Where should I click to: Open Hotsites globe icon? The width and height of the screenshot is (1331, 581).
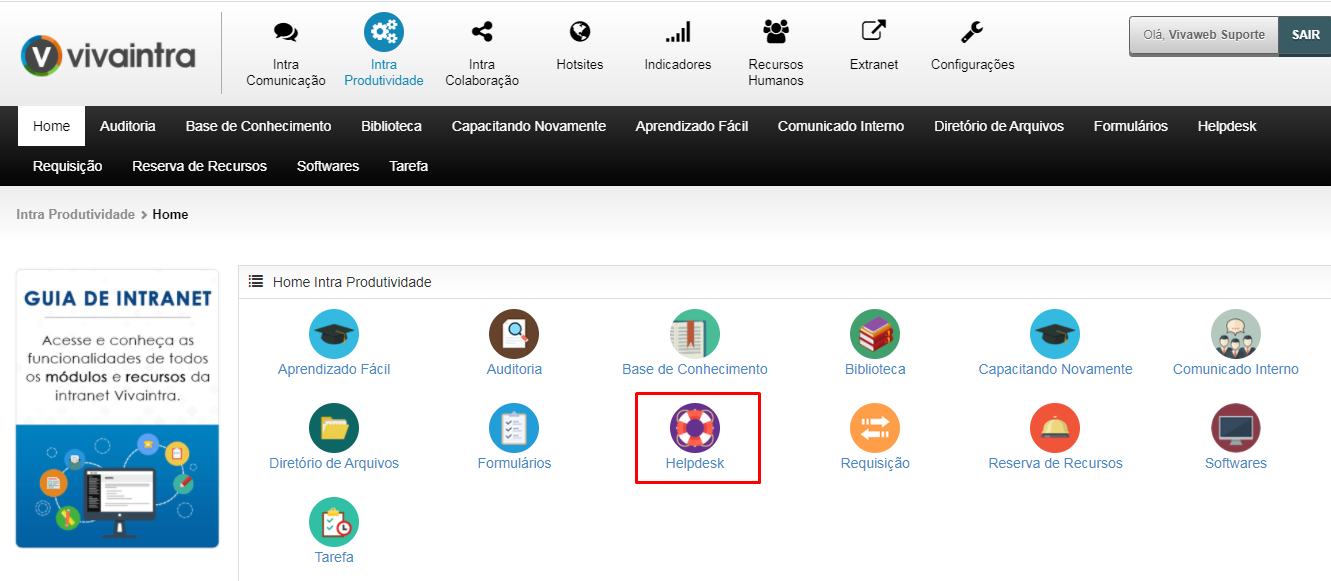point(580,32)
